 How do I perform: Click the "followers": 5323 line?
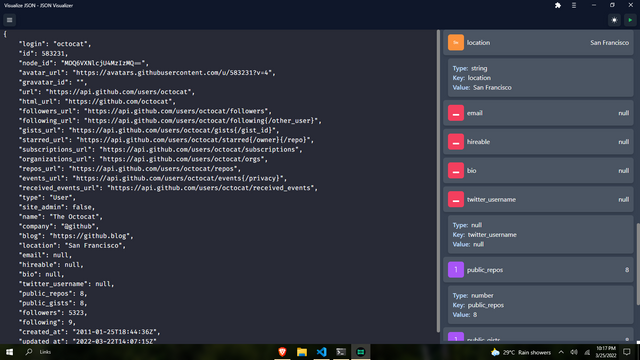pos(53,313)
